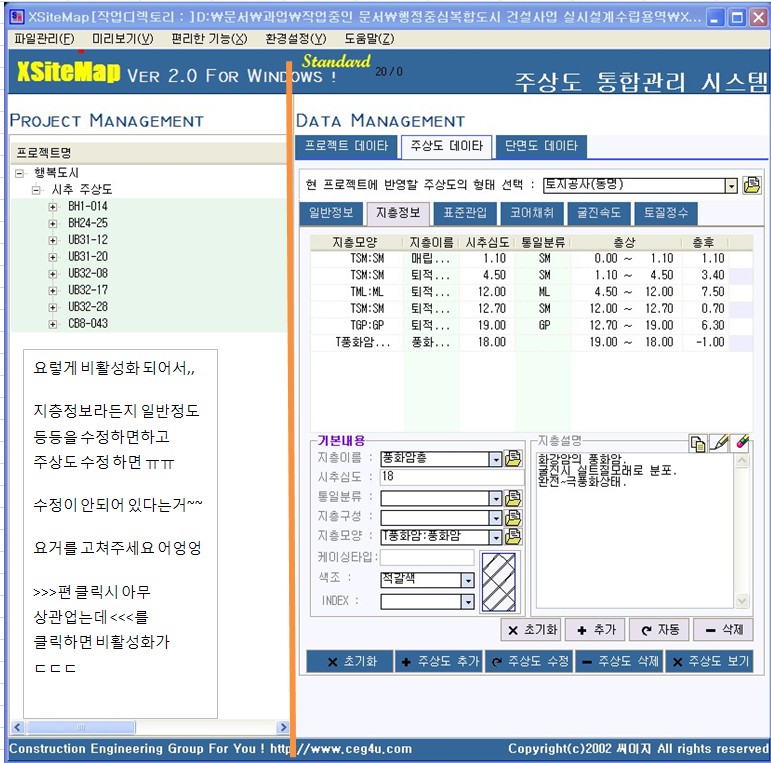The image size is (771, 763).
Task: Select the 표준관입 sub-tab
Action: [x=465, y=212]
